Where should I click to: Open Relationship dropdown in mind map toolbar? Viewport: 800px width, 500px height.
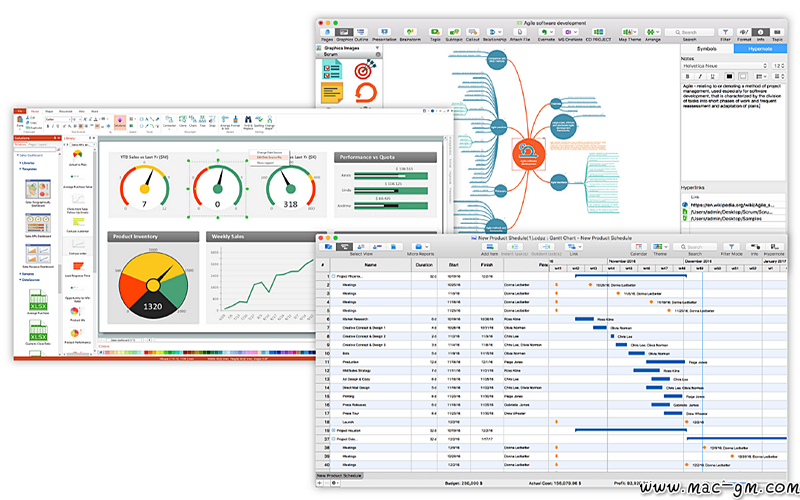(494, 32)
